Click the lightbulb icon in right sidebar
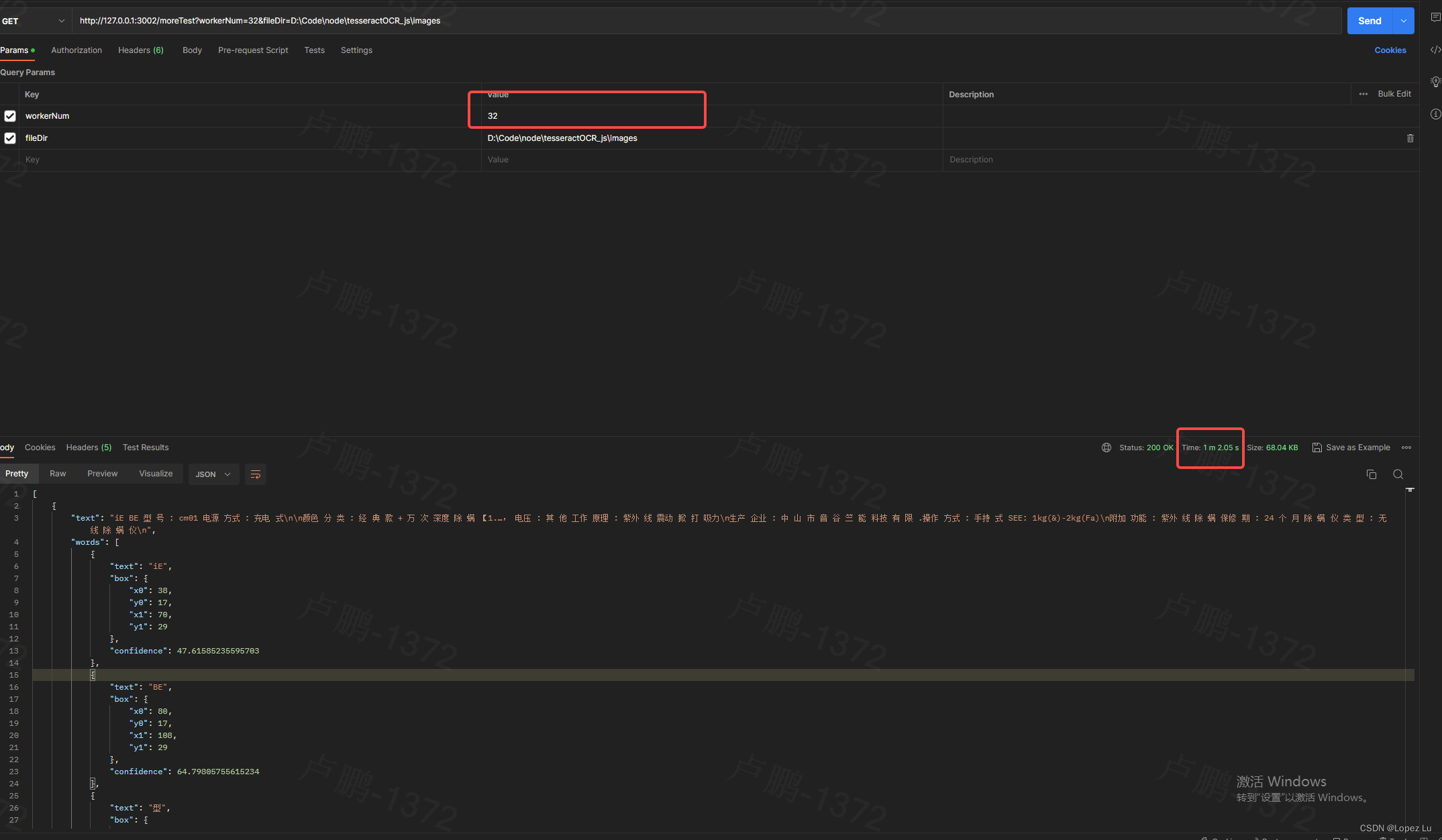The height and width of the screenshot is (840, 1442). [x=1435, y=82]
